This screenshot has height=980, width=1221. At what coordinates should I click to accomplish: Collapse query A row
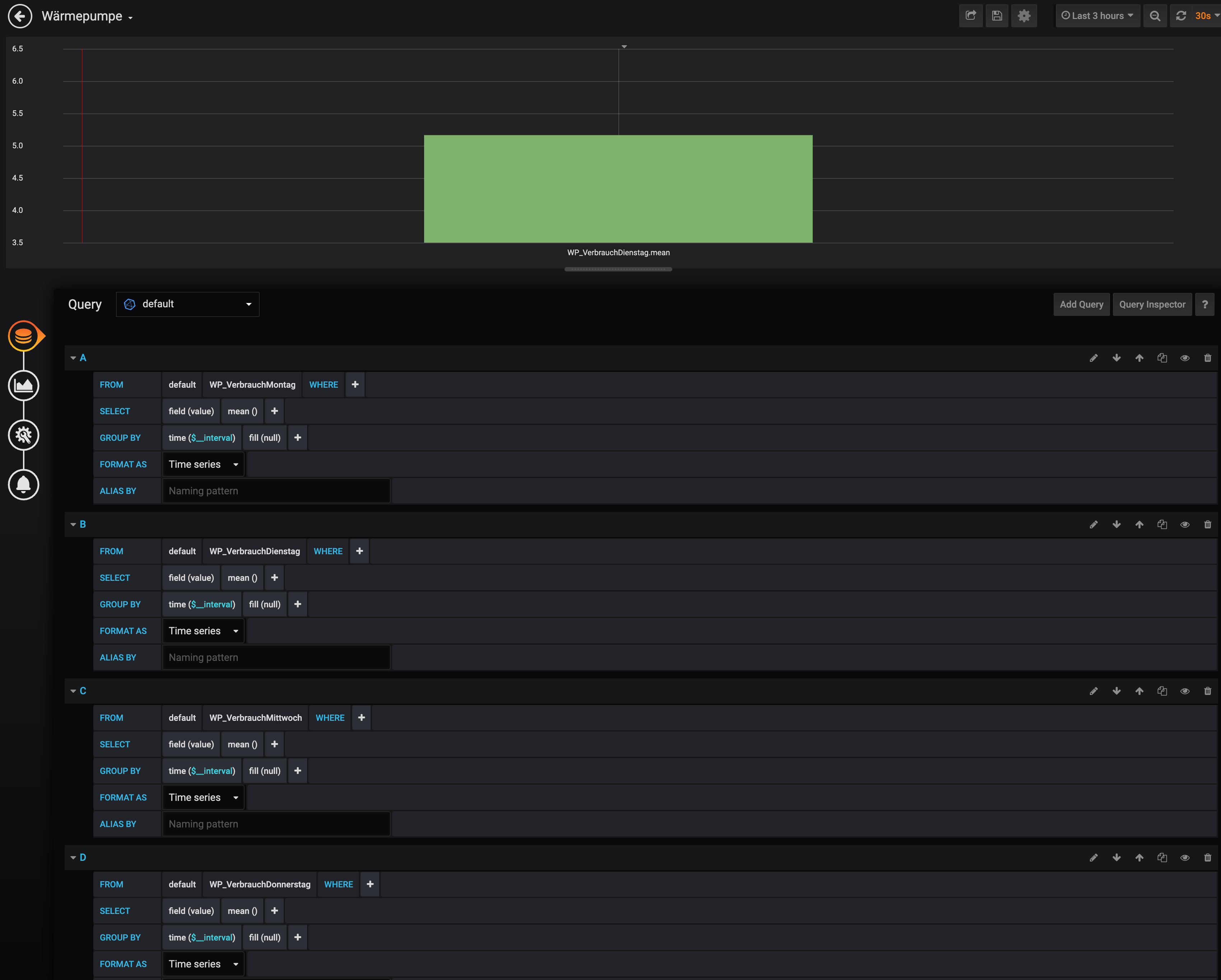73,358
